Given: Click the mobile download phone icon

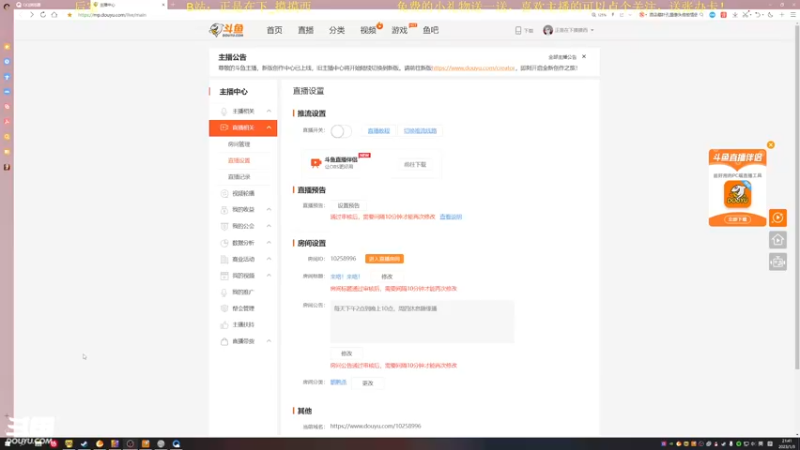Looking at the screenshot, I should [x=518, y=31].
